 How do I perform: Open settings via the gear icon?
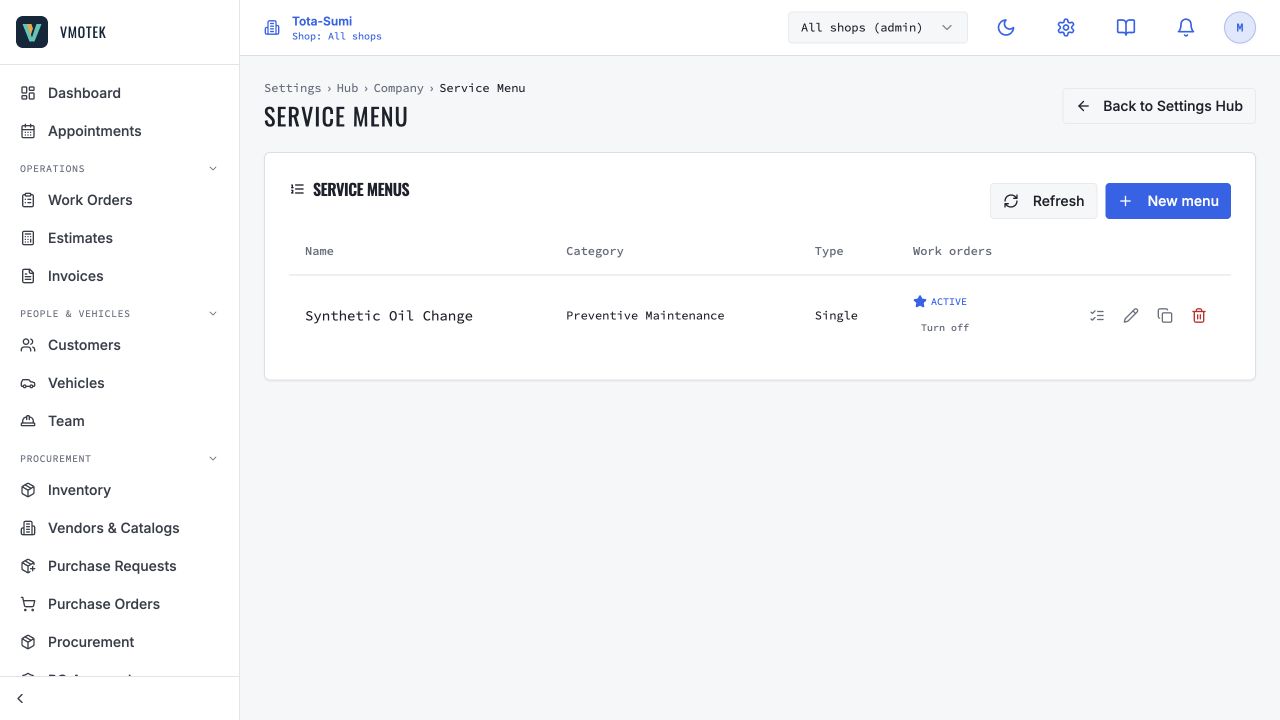[1066, 28]
